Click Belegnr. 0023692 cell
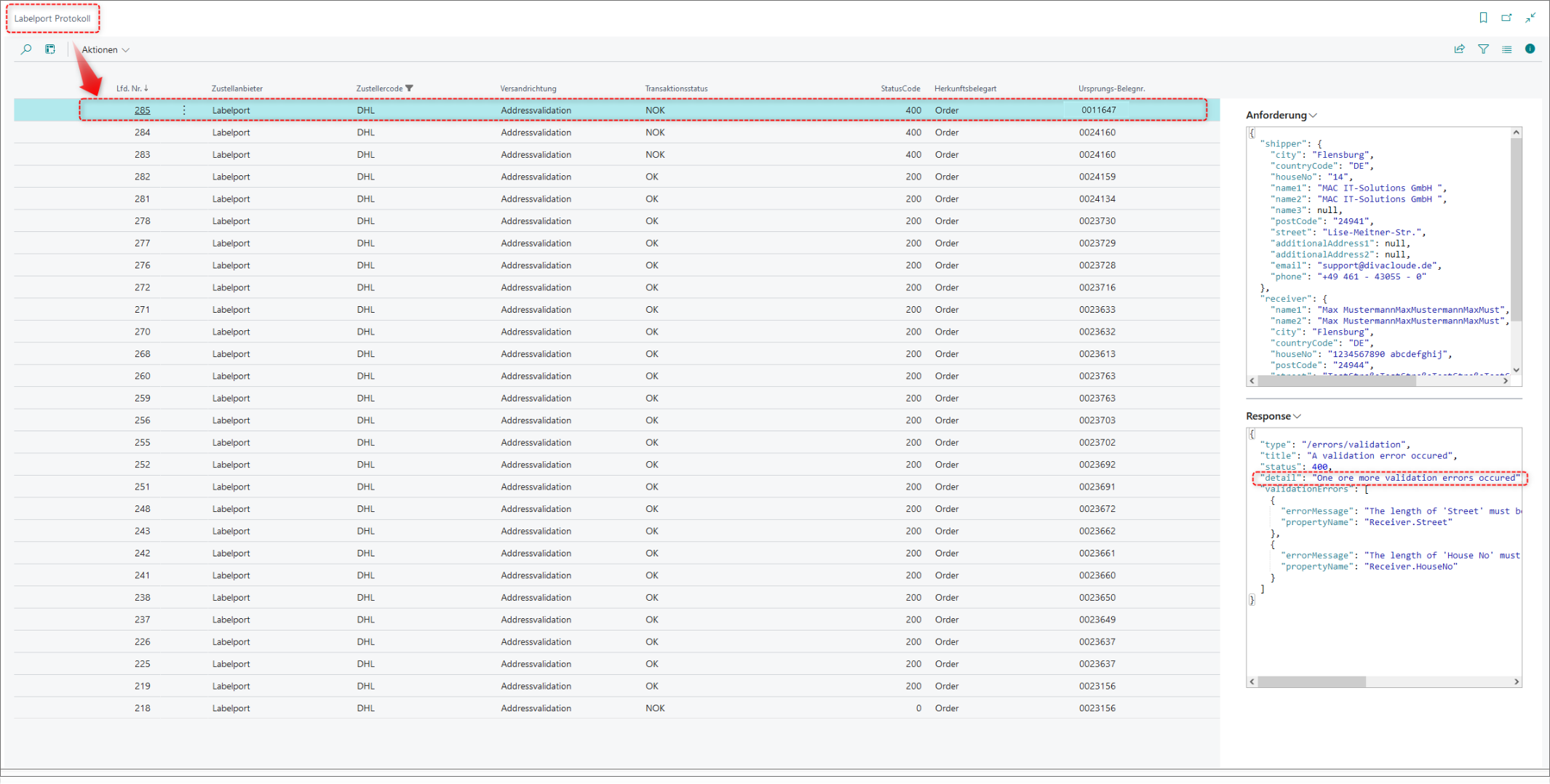1550x784 pixels. tap(1097, 465)
